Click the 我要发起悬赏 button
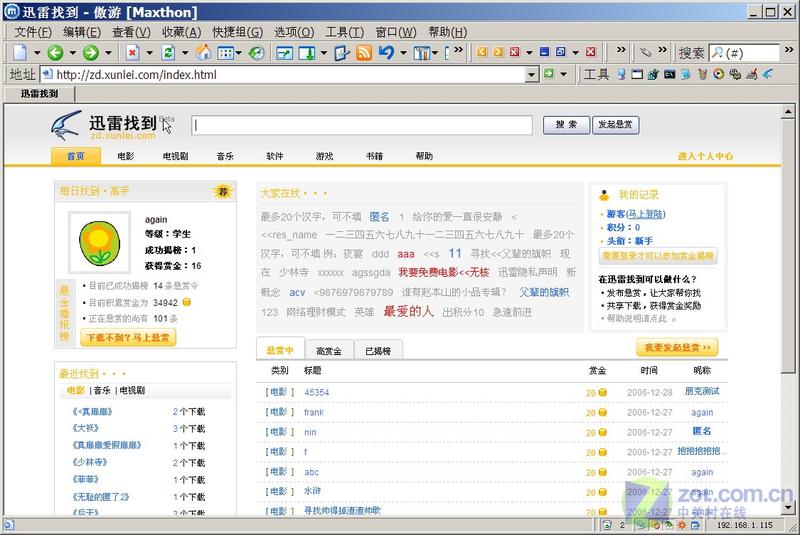The width and height of the screenshot is (800, 535). tap(677, 348)
